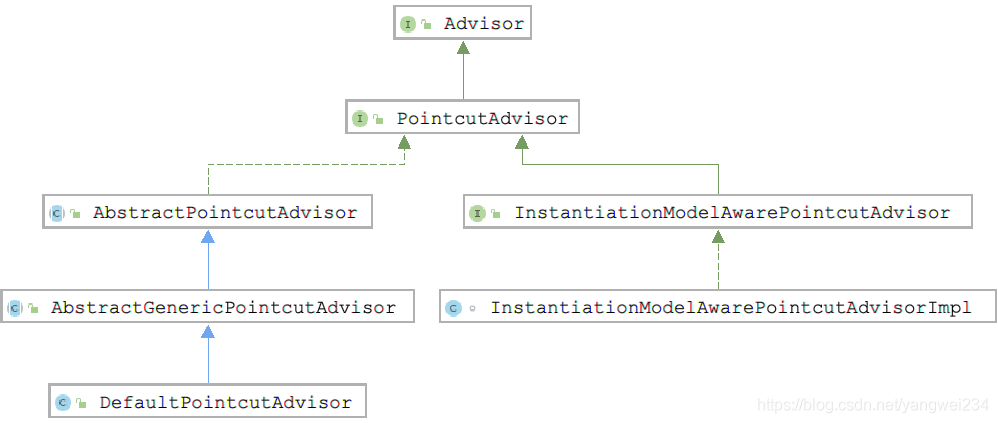Select the AbstractGenericPointcutAdvisor node label
Image resolution: width=998 pixels, height=423 pixels.
pyautogui.click(x=223, y=308)
